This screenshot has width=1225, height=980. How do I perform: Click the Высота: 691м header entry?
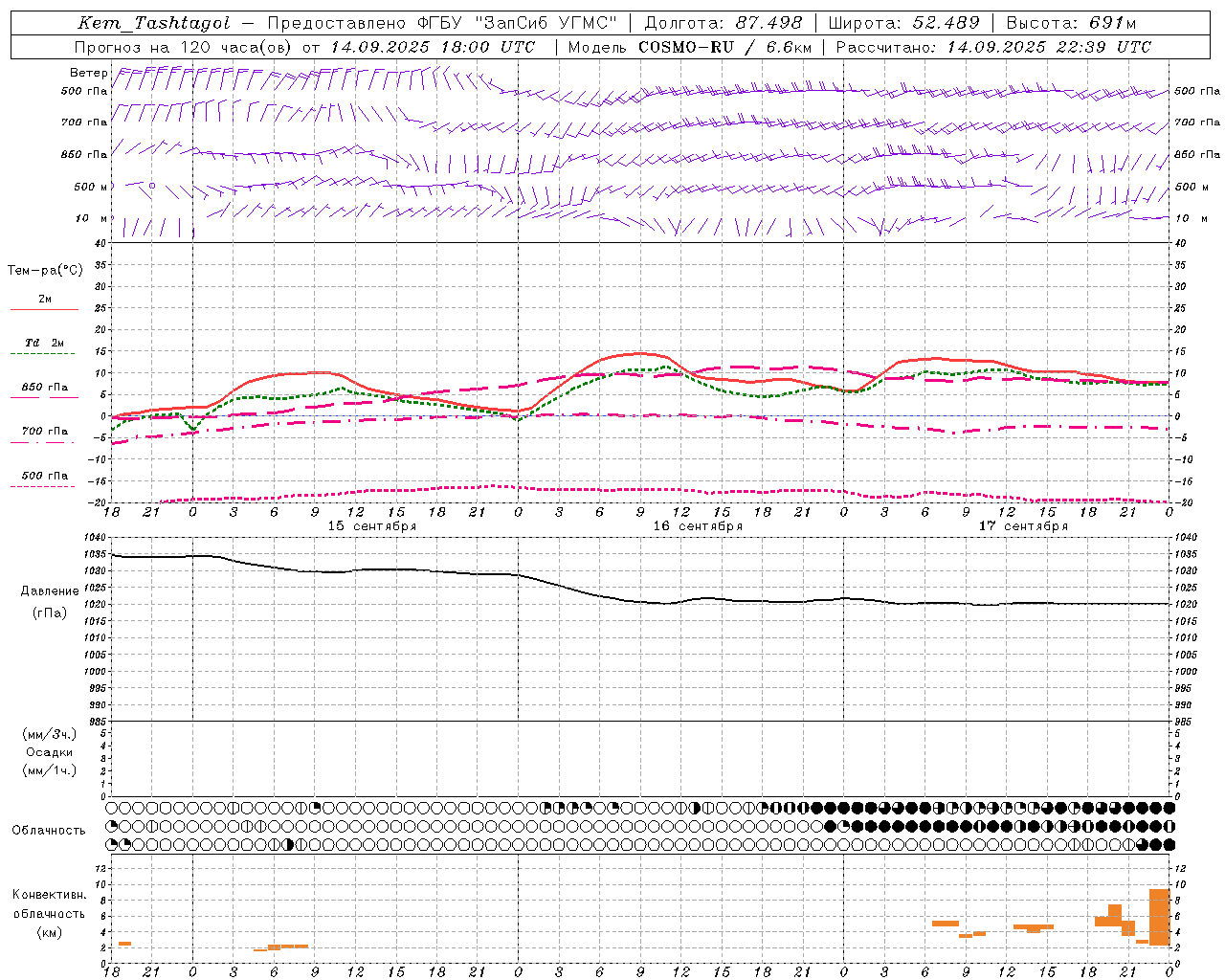(x=1071, y=23)
